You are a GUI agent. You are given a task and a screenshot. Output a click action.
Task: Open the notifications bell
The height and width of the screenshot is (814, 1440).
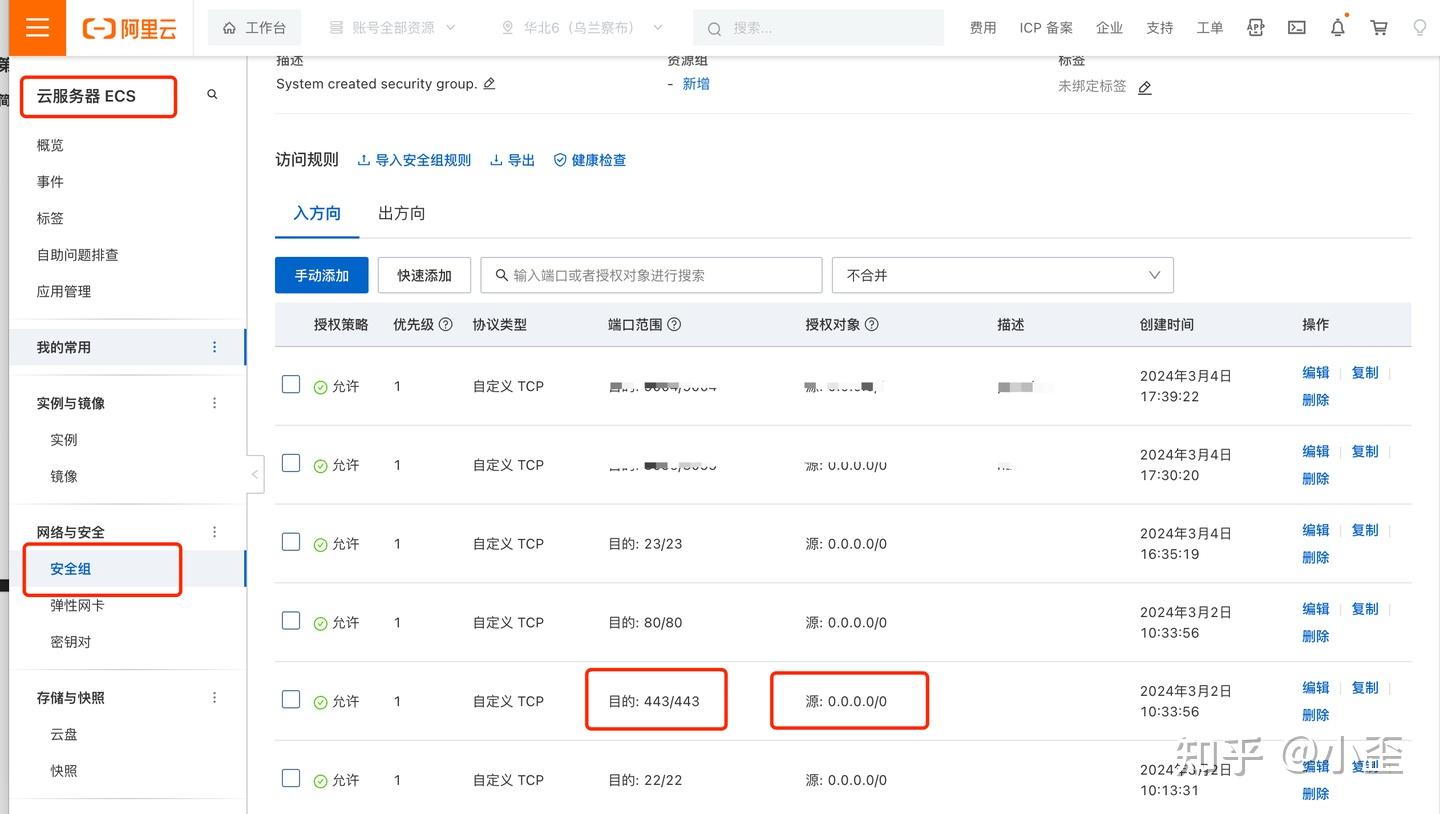tap(1338, 28)
